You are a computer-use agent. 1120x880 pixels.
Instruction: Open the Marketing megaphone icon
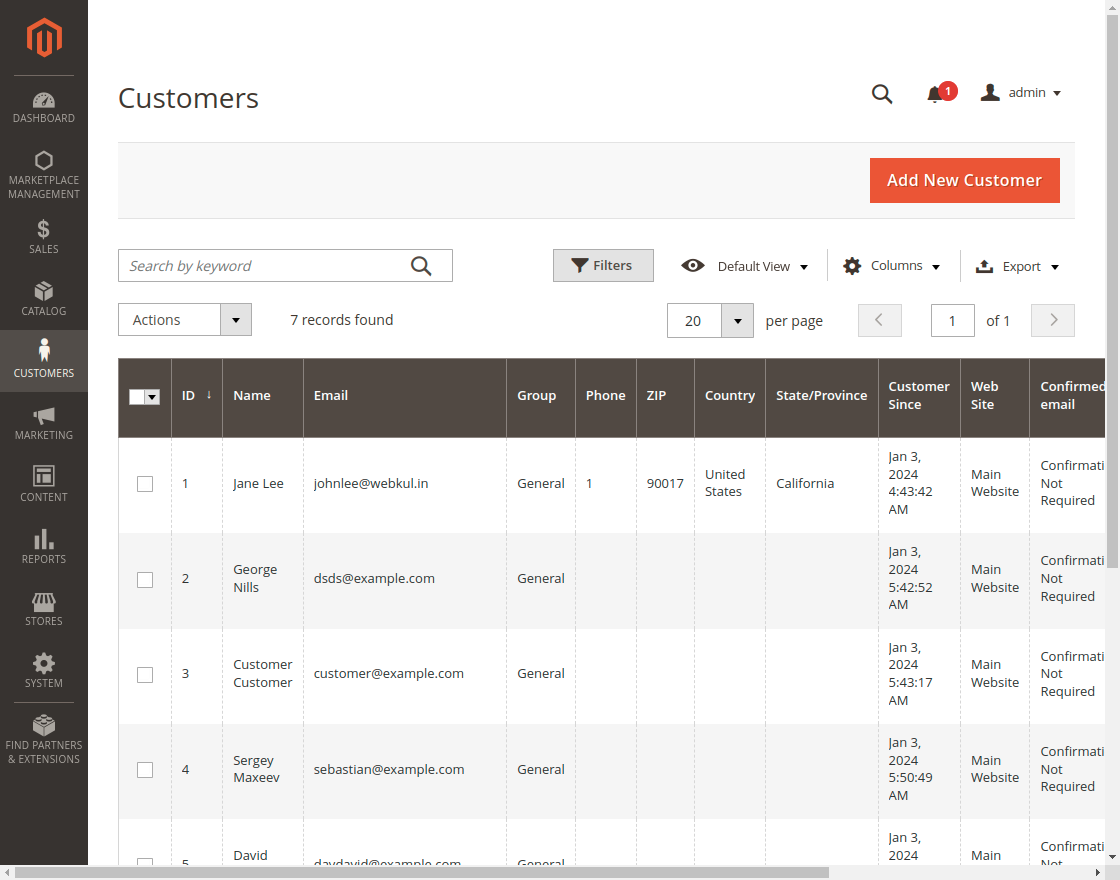44,422
